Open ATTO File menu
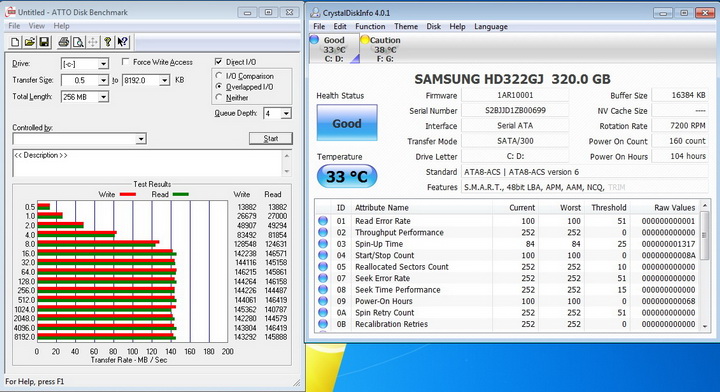 [x=14, y=26]
